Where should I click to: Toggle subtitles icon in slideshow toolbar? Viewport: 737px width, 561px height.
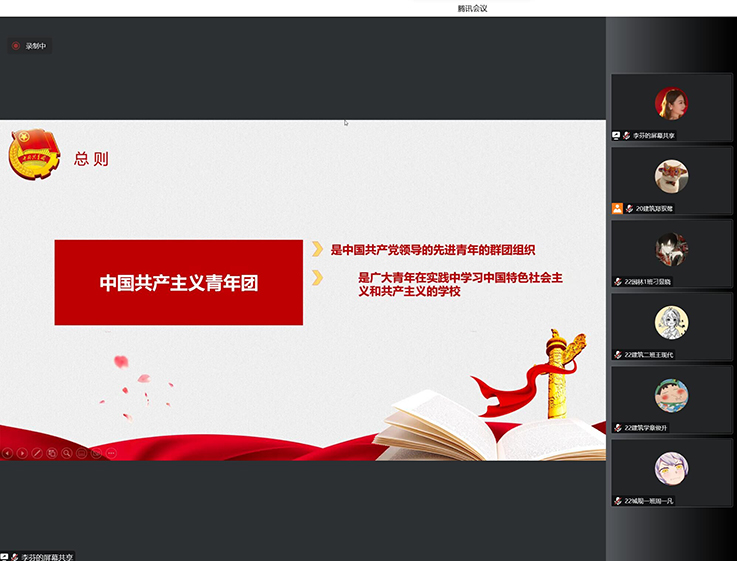[81, 453]
